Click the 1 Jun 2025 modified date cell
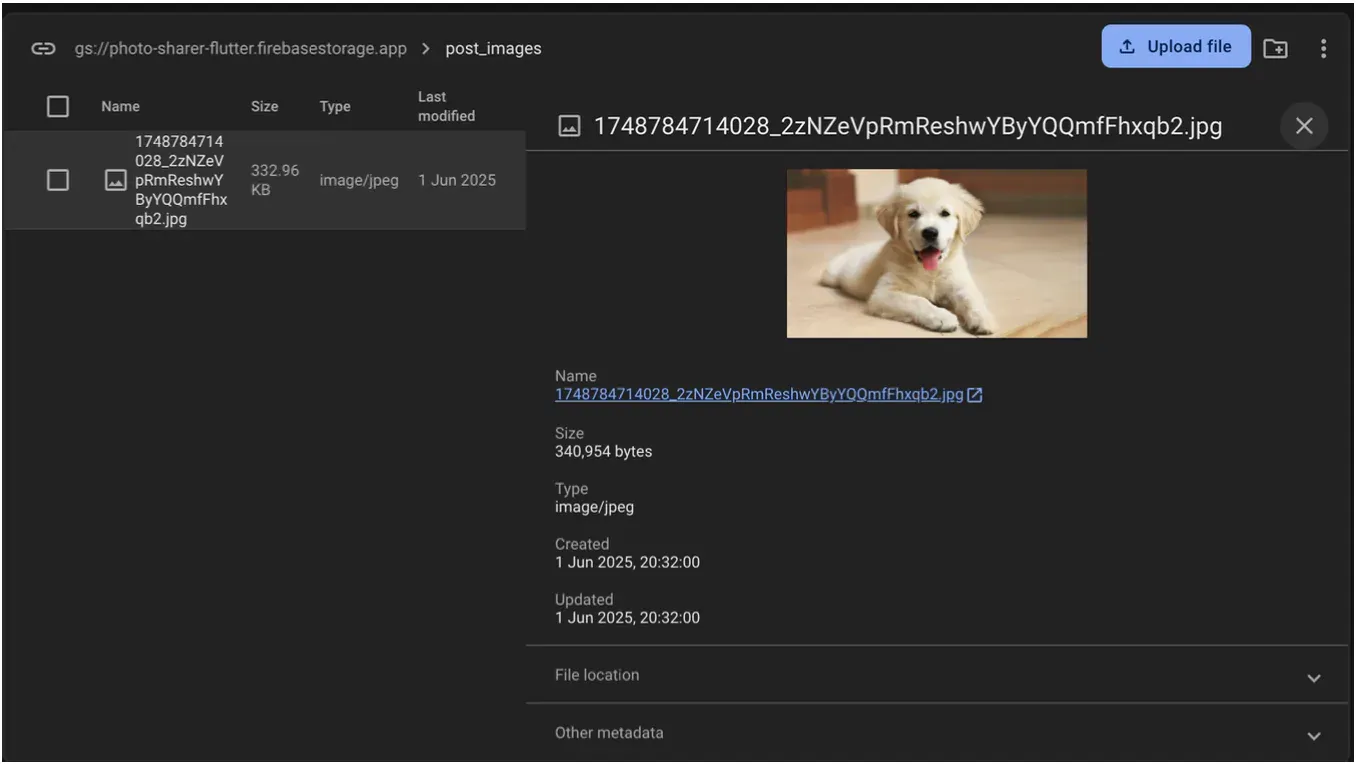Viewport: 1356px width, 764px height. click(457, 180)
